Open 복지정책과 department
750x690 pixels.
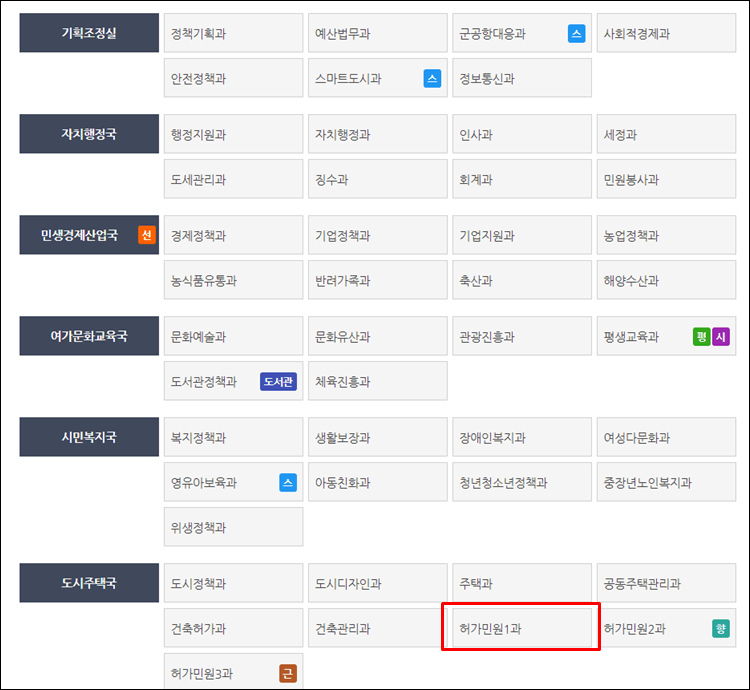pos(233,437)
